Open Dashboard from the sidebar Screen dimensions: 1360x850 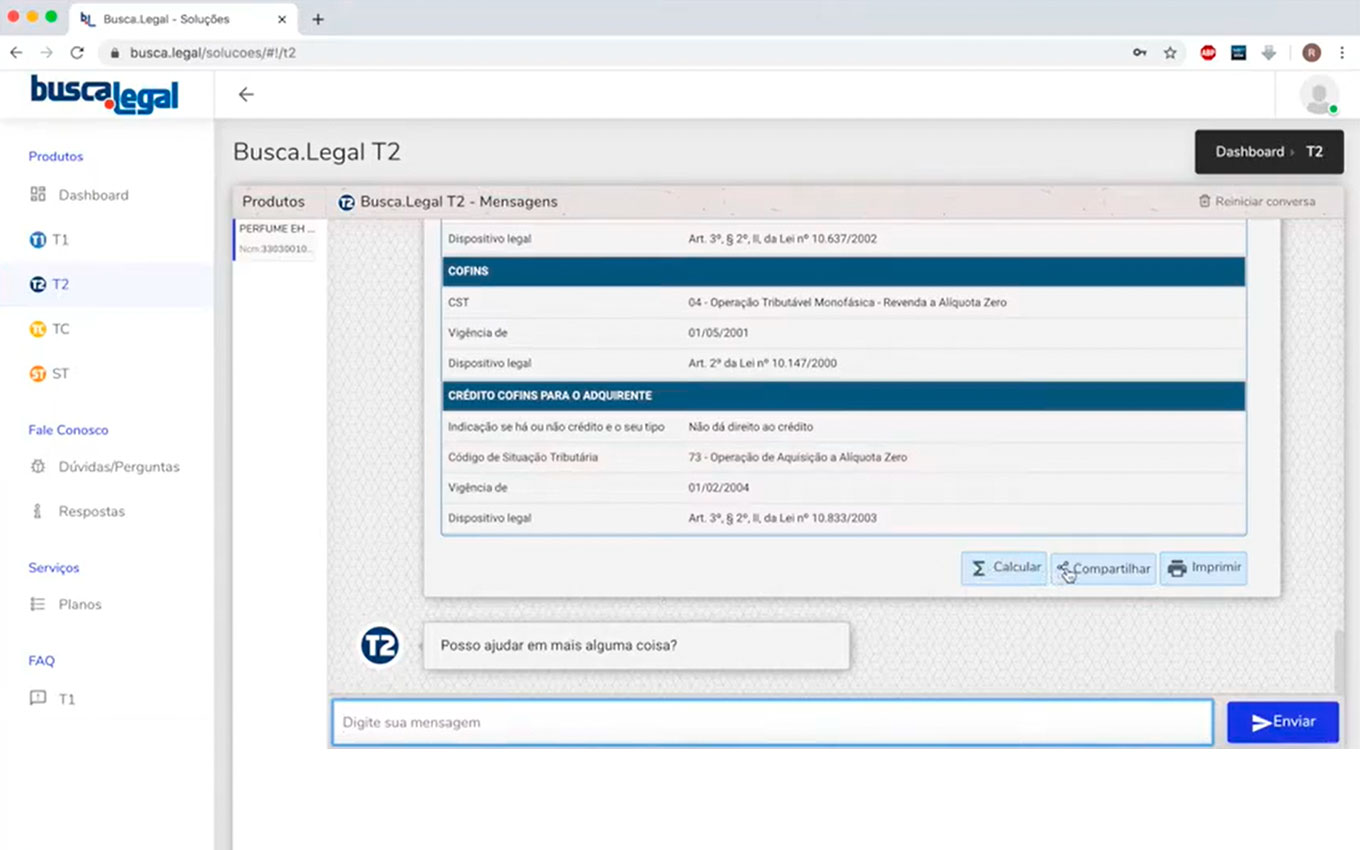(x=92, y=195)
